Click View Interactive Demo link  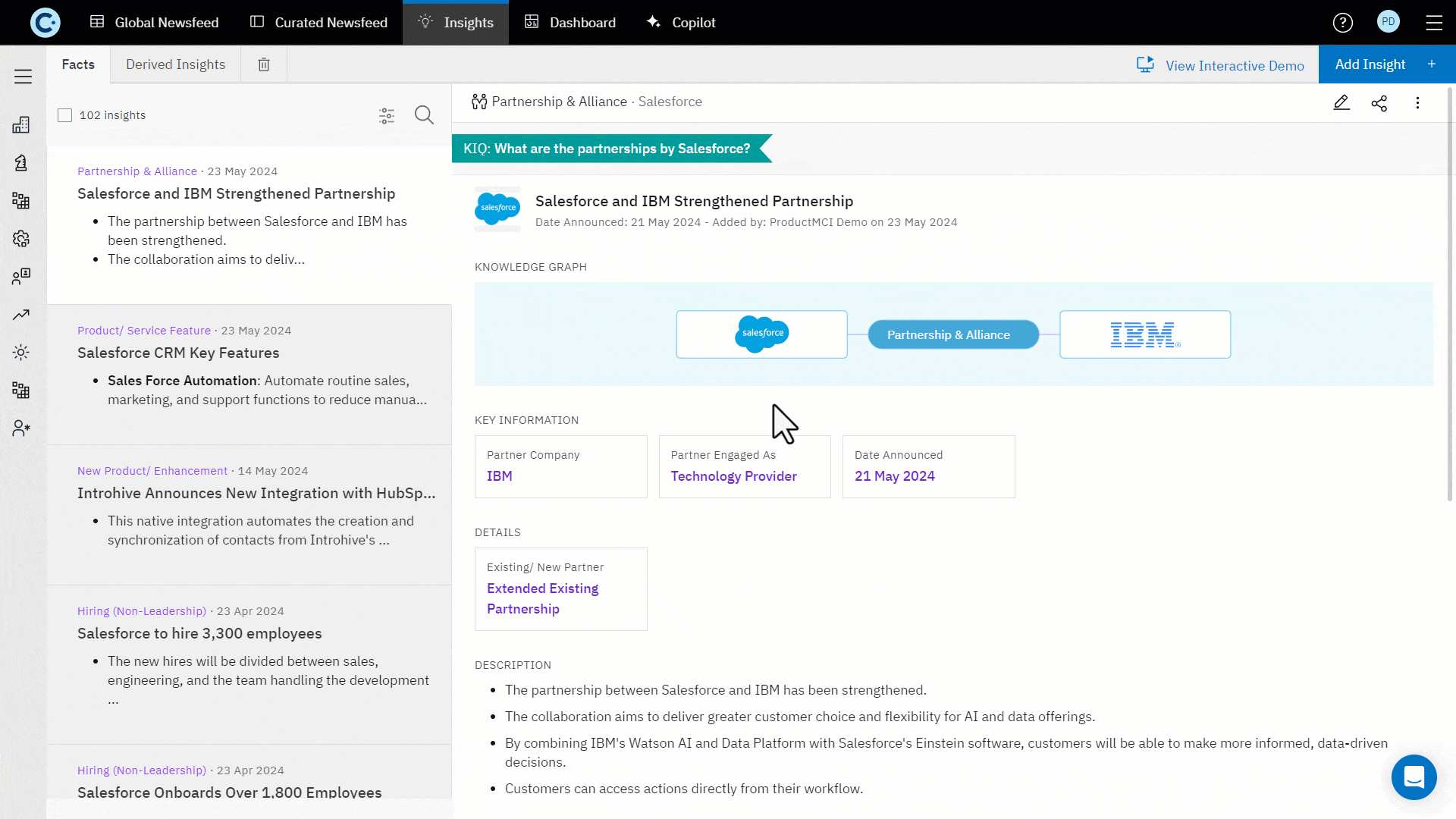1220,65
